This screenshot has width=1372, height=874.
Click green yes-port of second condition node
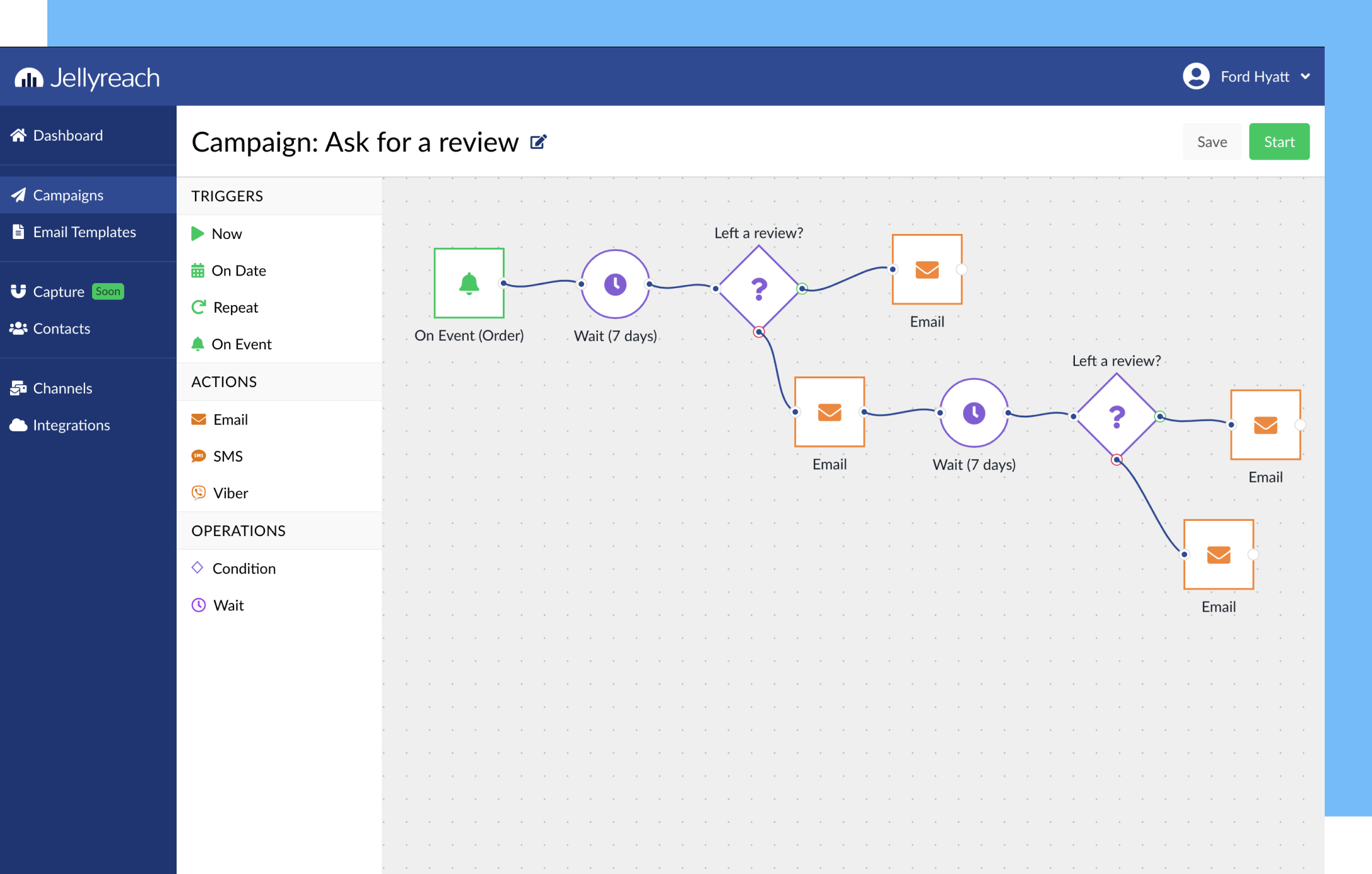1160,416
